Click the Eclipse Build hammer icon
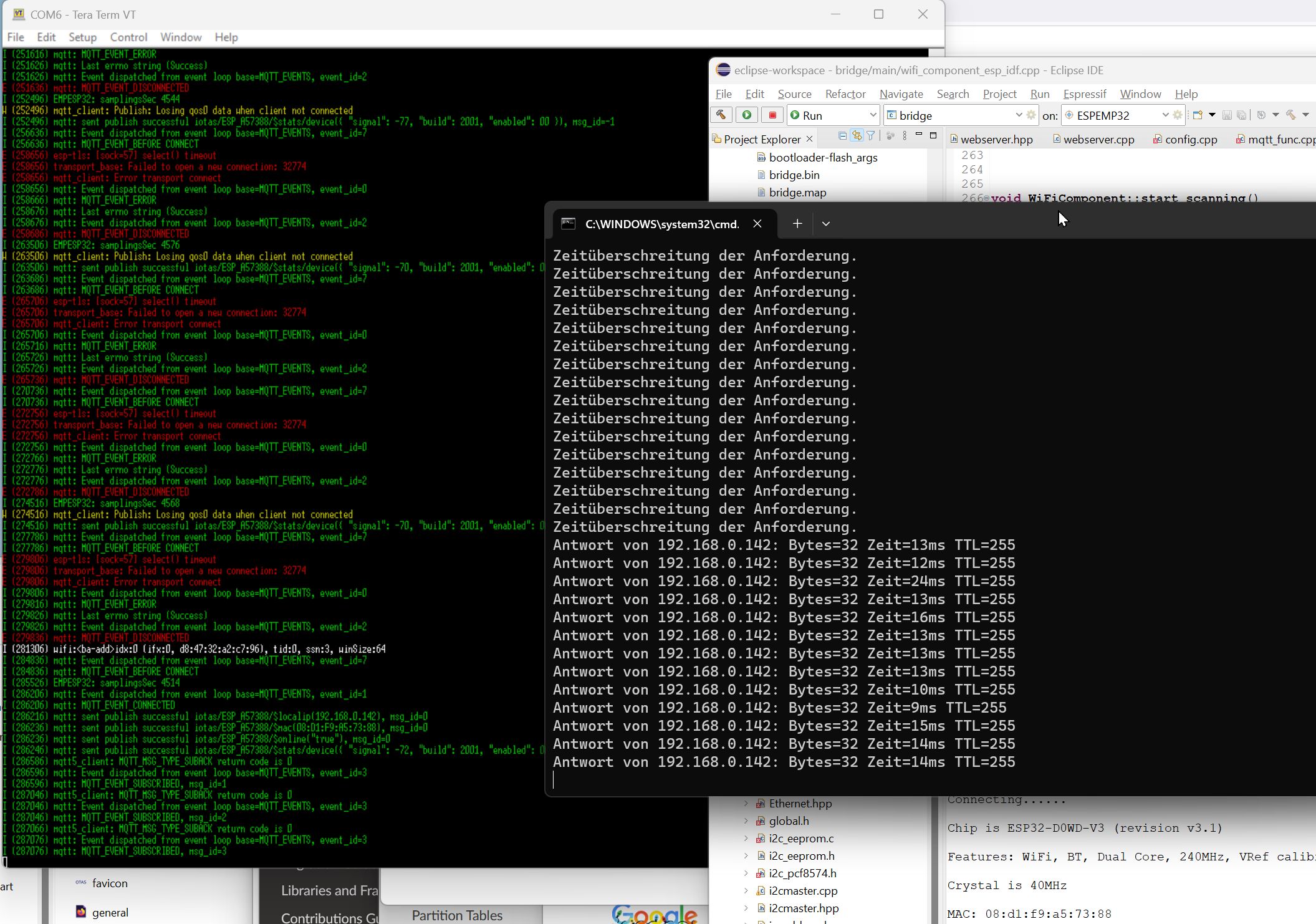Screen dimensions: 1316x924 721,115
